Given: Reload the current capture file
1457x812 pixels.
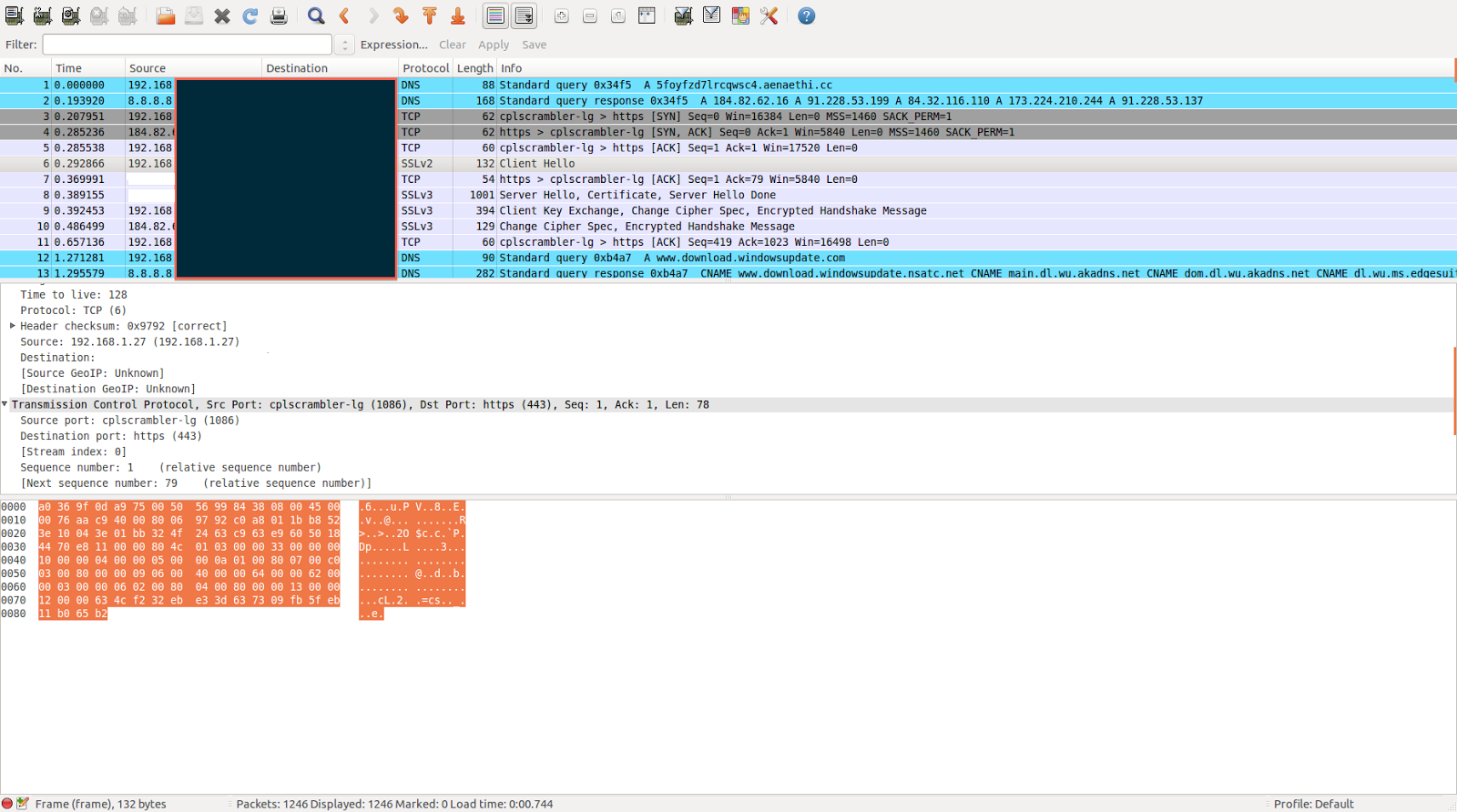Looking at the screenshot, I should pyautogui.click(x=250, y=15).
